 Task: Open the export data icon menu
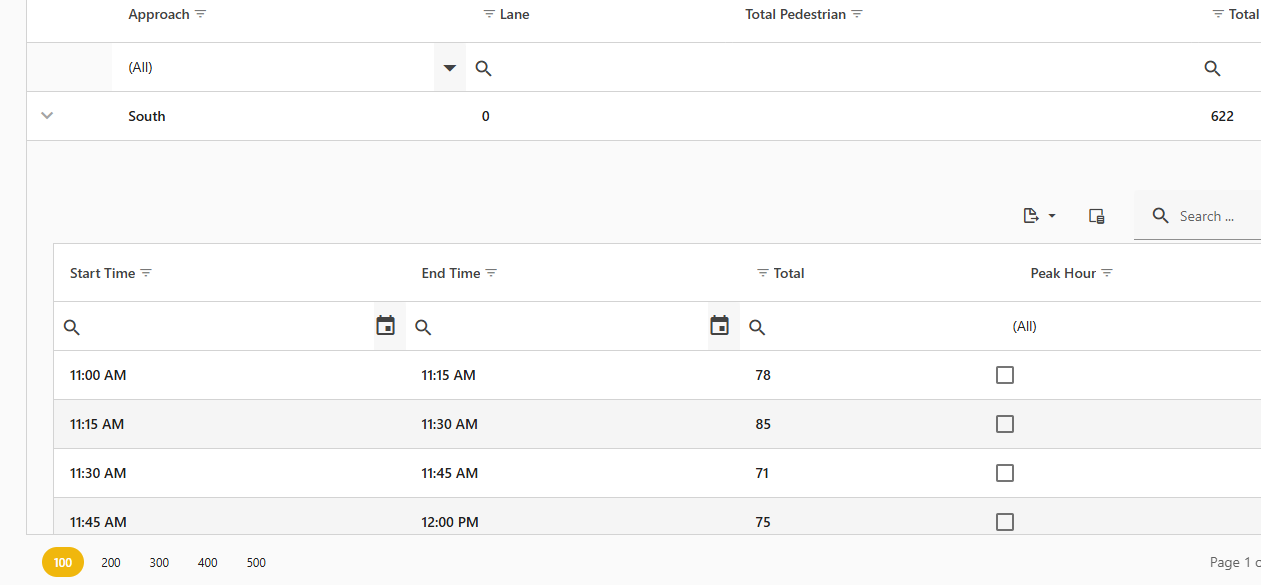pyautogui.click(x=1039, y=216)
